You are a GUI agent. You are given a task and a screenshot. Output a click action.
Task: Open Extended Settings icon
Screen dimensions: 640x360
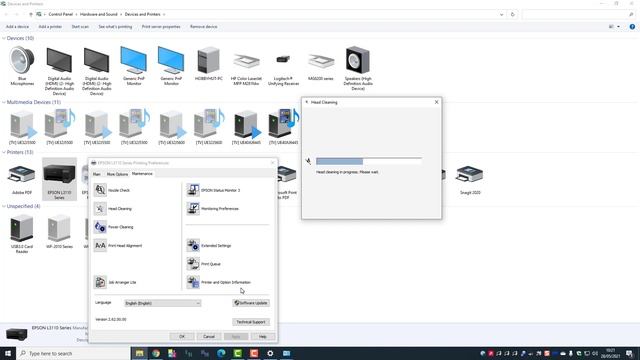click(x=193, y=245)
